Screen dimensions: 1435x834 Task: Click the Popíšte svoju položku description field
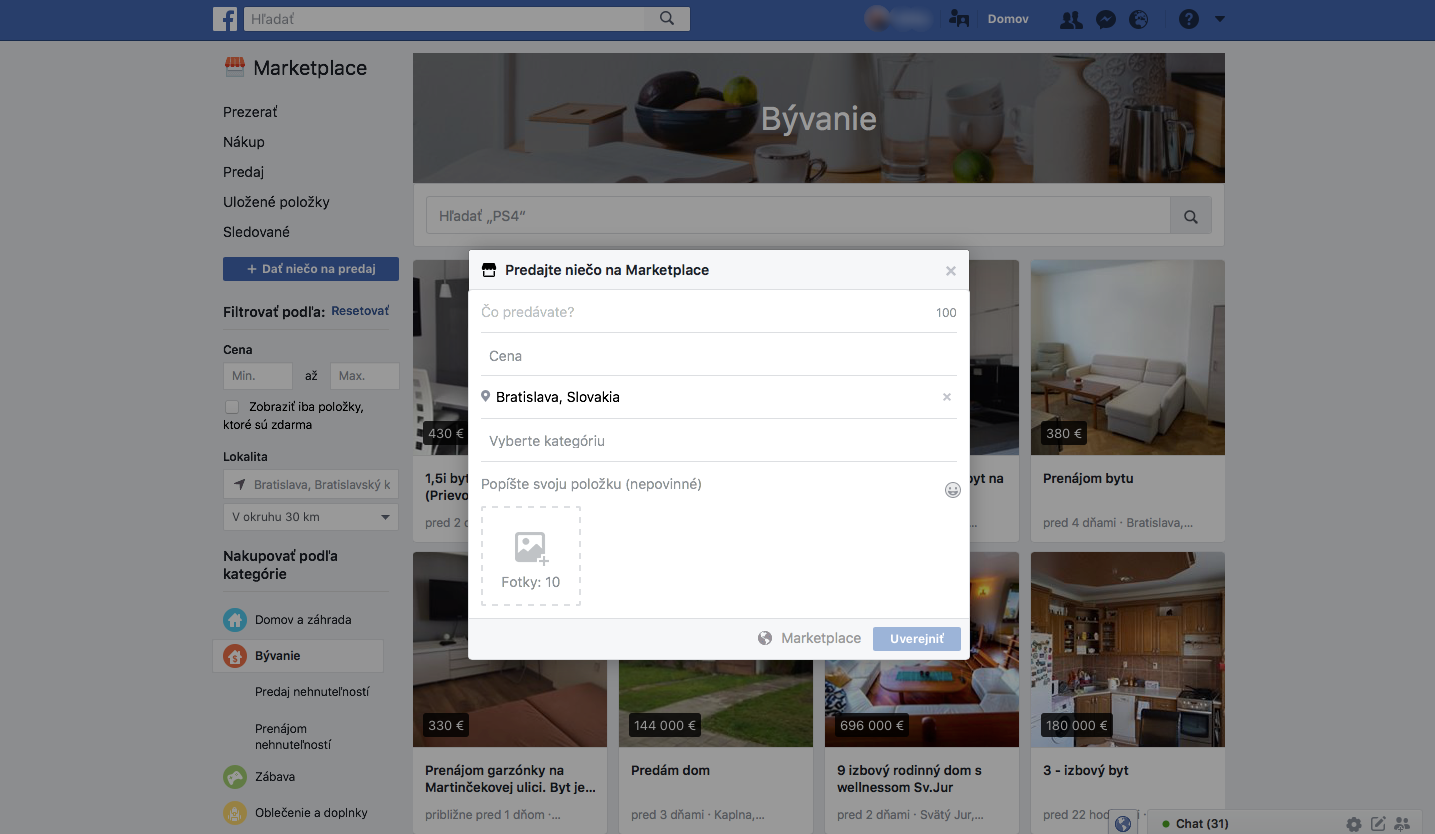click(711, 484)
